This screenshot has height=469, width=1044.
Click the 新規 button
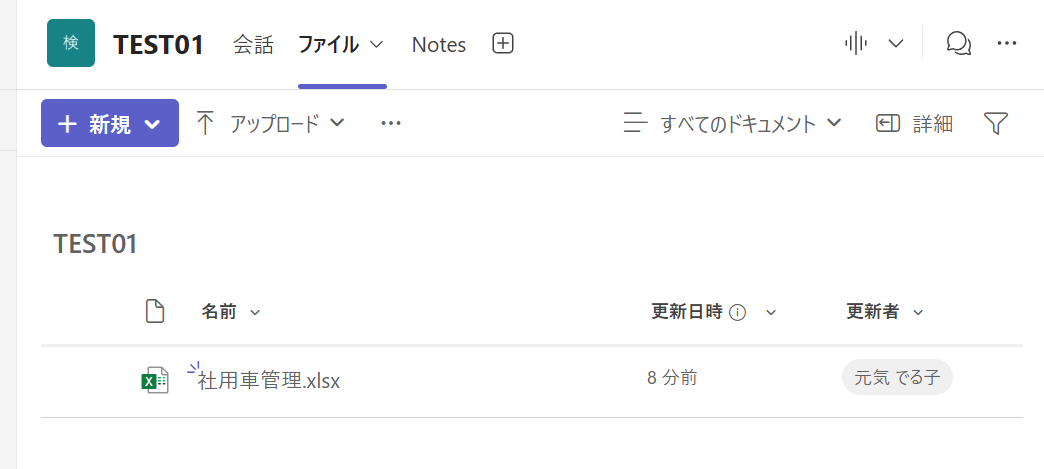pos(110,123)
